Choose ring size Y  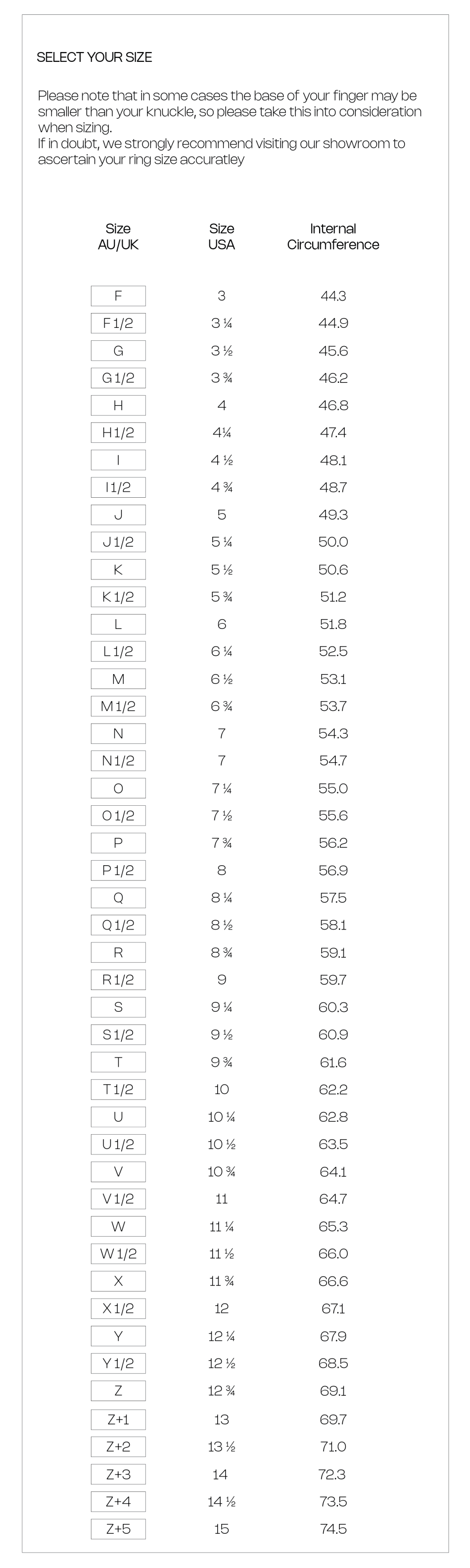point(118,1337)
